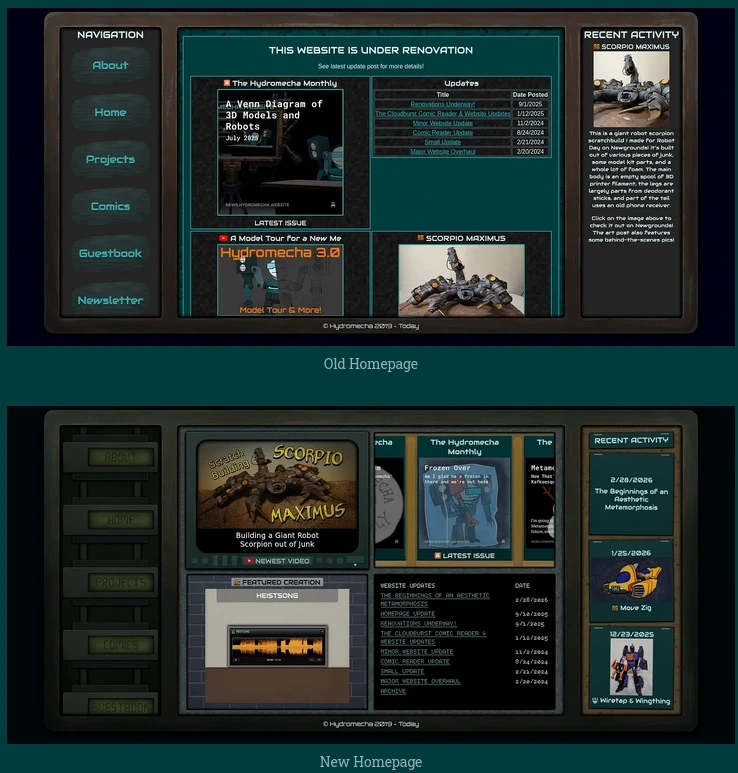Open MAJOR WEBSITE OVERHAUL link in new Website Updates list

[420, 681]
